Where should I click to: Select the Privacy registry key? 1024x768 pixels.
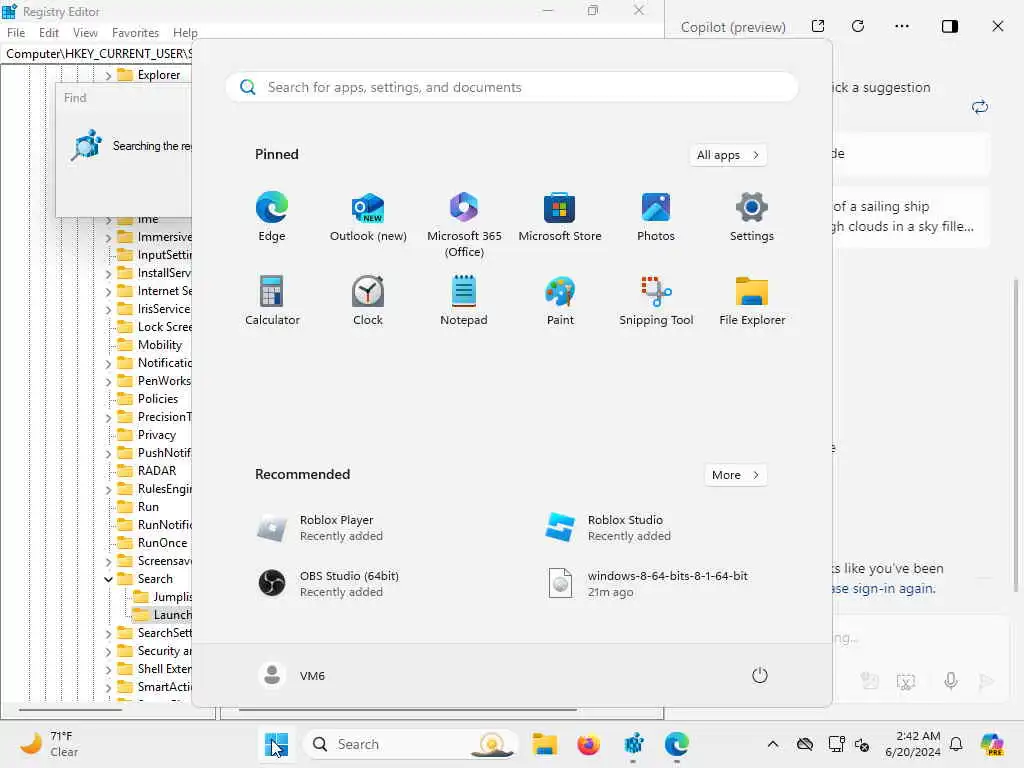157,434
